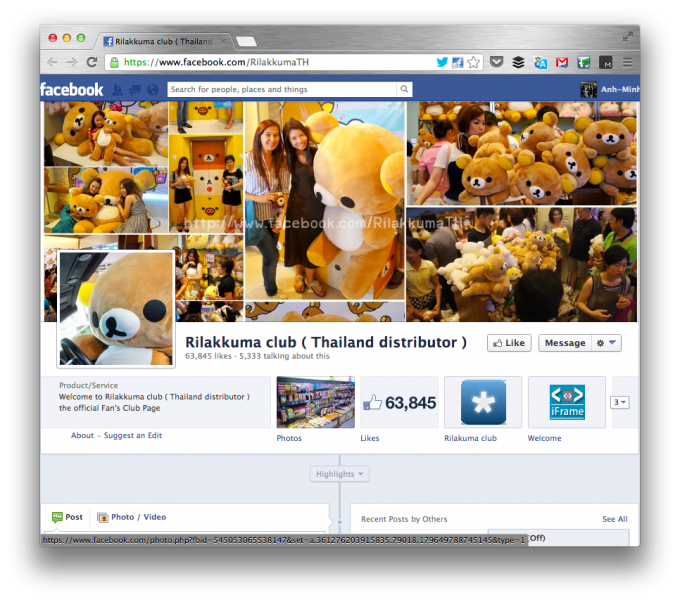Click the fullscreen arrows icon
This screenshot has width=680, height=602.
(628, 37)
